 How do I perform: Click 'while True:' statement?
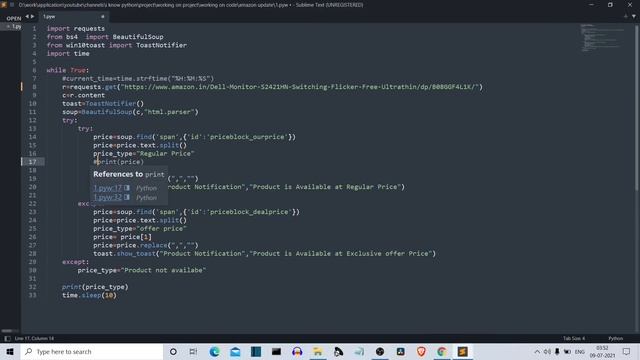click(67, 70)
